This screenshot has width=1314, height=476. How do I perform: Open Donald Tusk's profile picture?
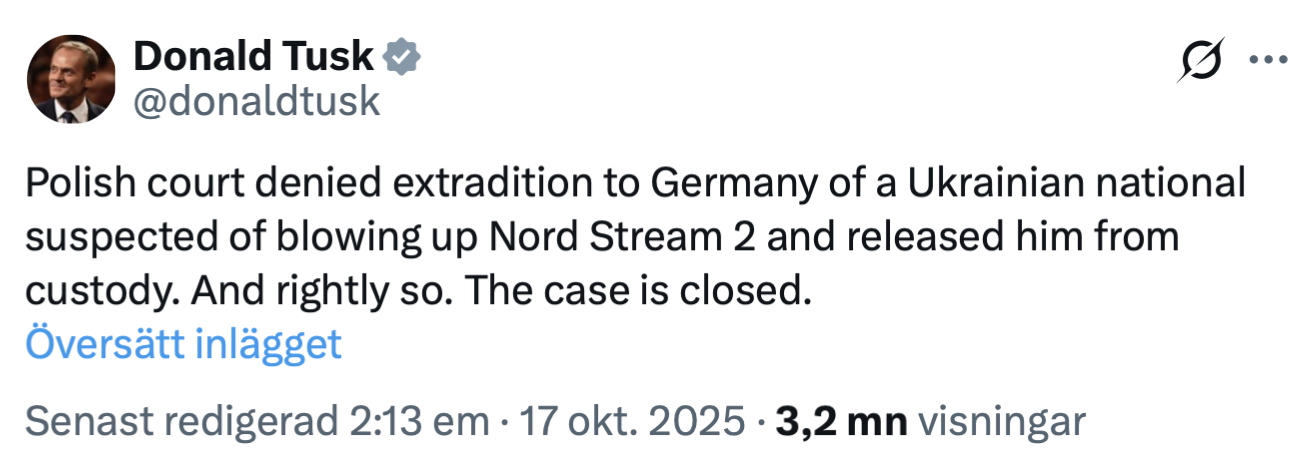pyautogui.click(x=70, y=79)
